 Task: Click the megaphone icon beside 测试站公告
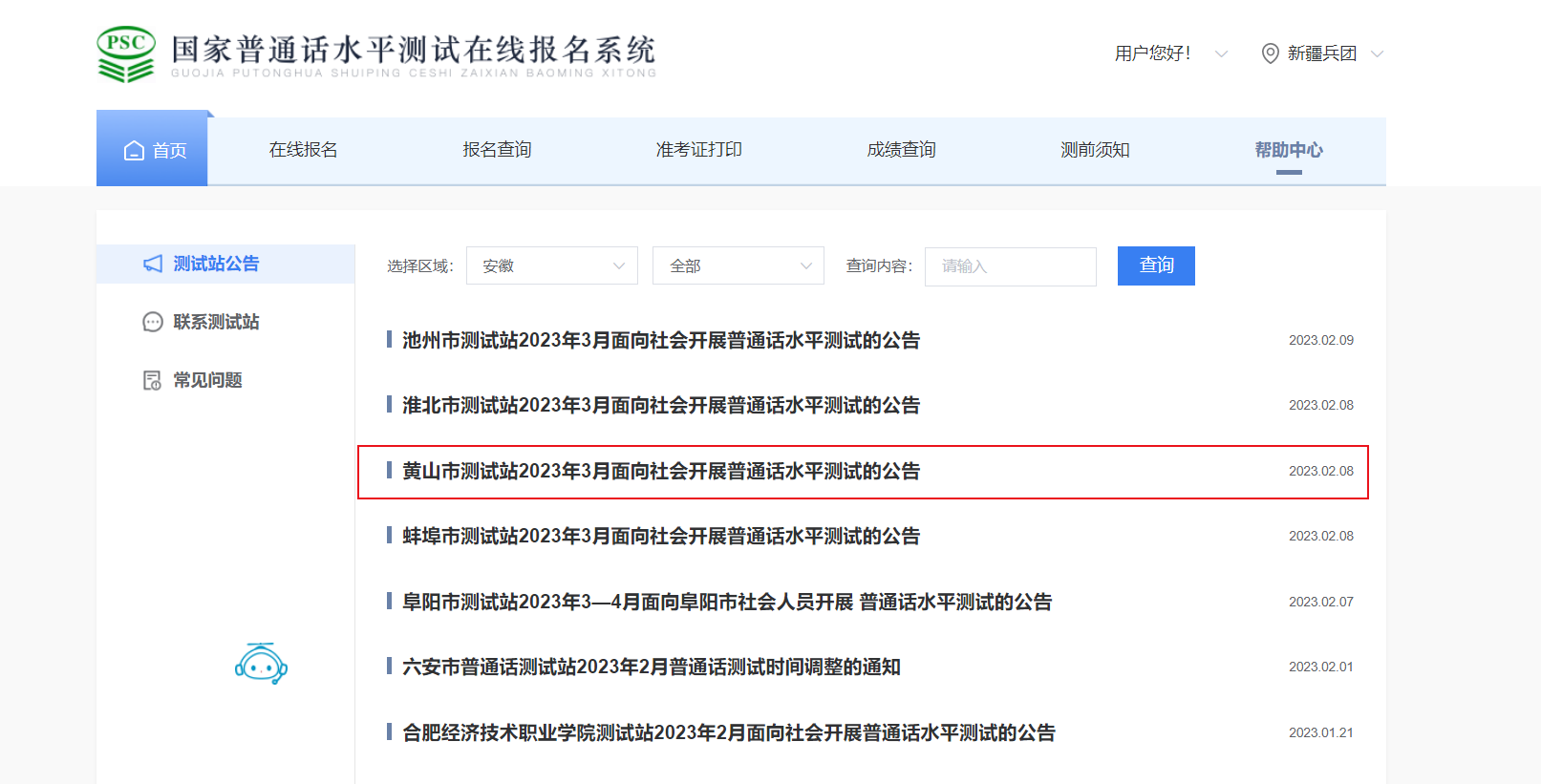click(153, 264)
